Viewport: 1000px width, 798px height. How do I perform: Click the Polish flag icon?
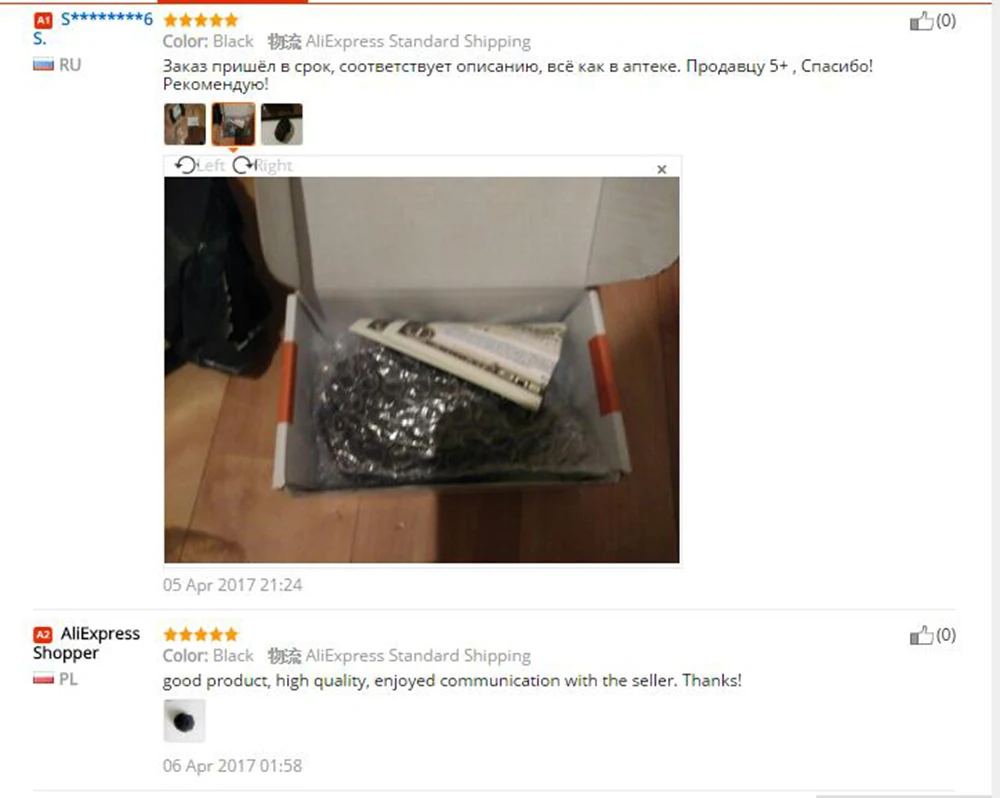tap(43, 679)
